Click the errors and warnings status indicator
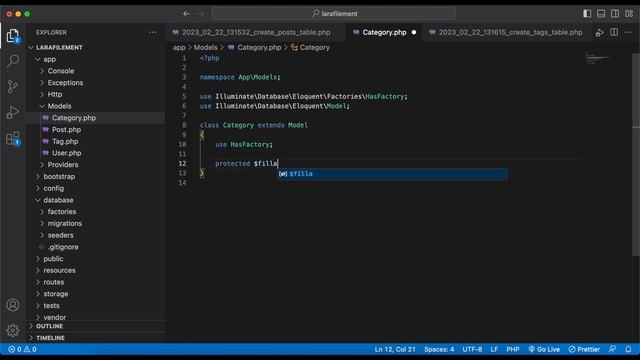The height and width of the screenshot is (360, 640). 22,349
